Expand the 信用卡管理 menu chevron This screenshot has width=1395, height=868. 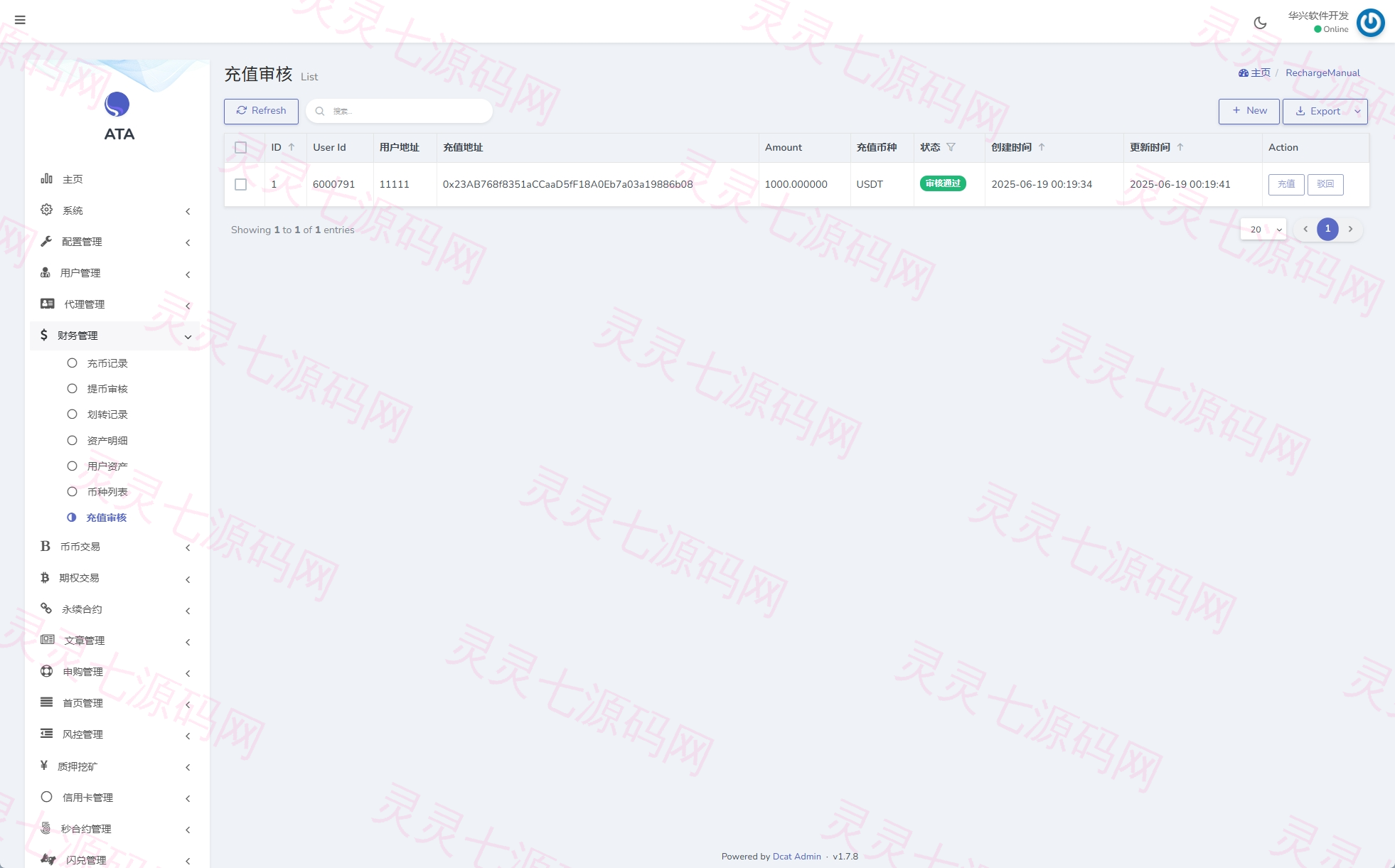(188, 798)
